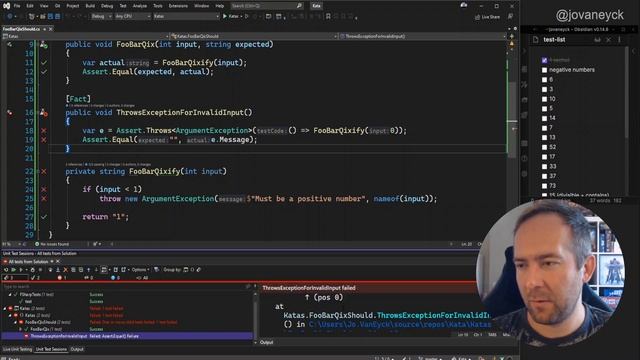Image resolution: width=640 pixels, height=360 pixels.
Task: Run all tests in the unit test session
Action: point(13,270)
